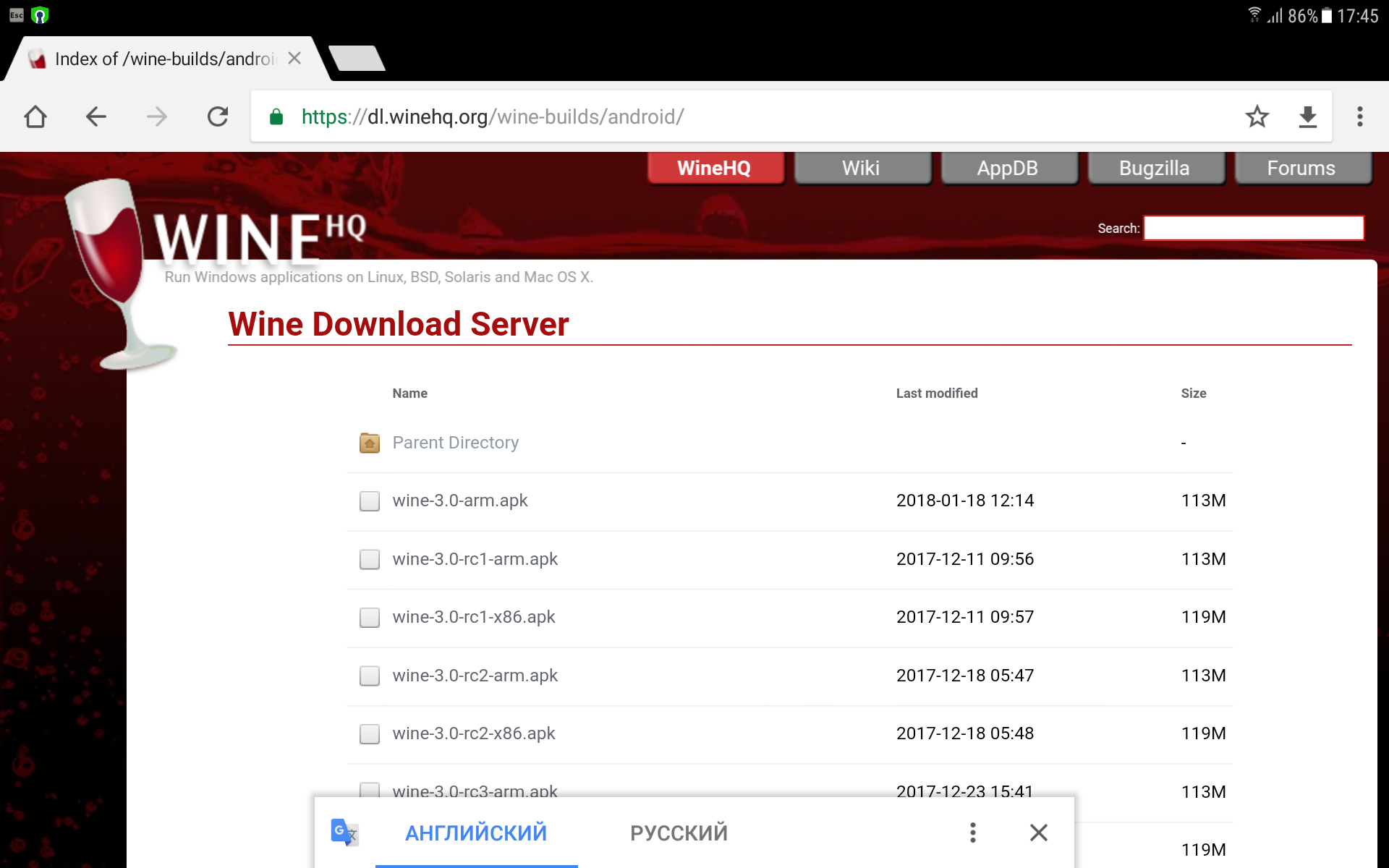
Task: Download wine-3.0-rc2-arm.apk
Action: point(475,676)
